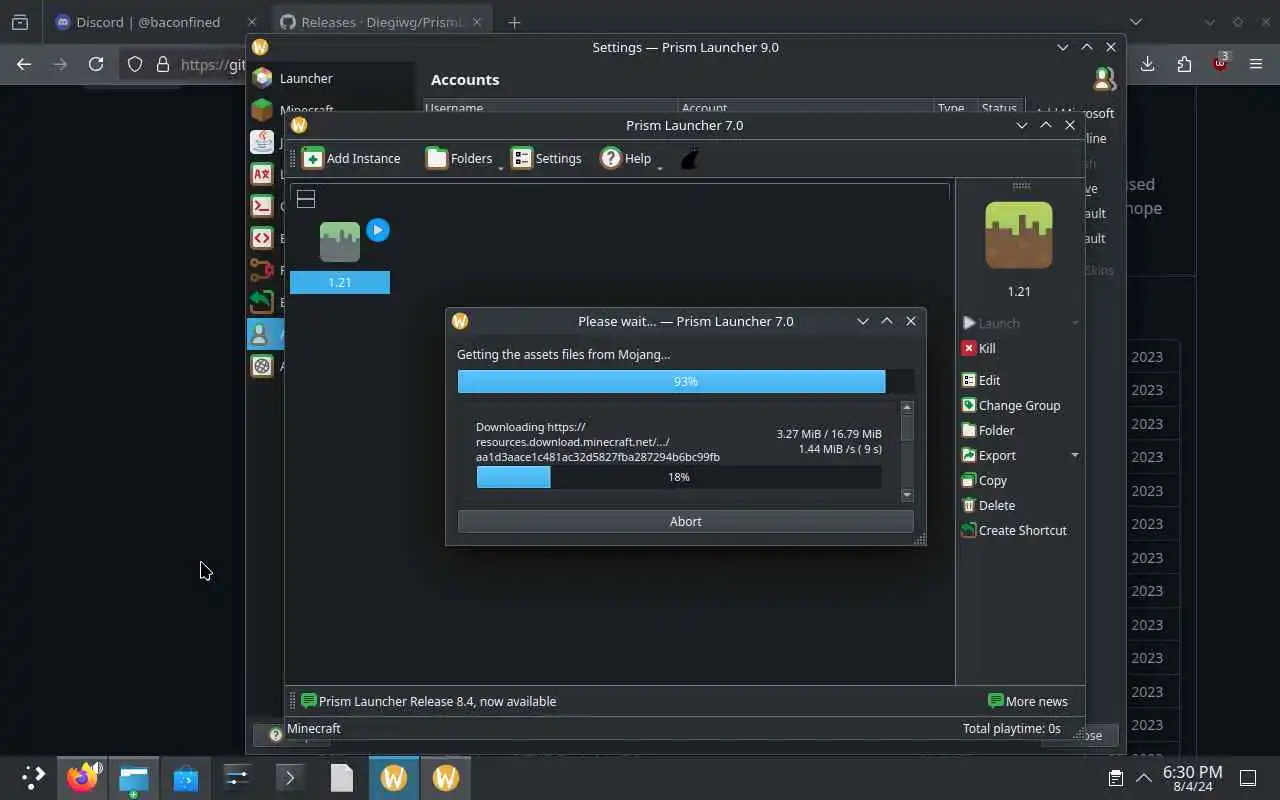
Task: Copy the selected instance
Action: (x=984, y=480)
